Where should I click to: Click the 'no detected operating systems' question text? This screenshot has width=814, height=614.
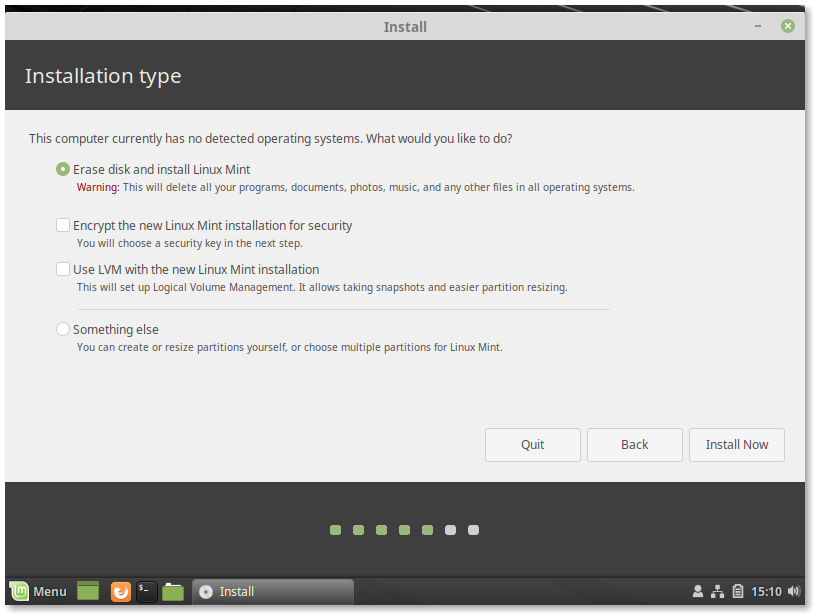pyautogui.click(x=270, y=139)
